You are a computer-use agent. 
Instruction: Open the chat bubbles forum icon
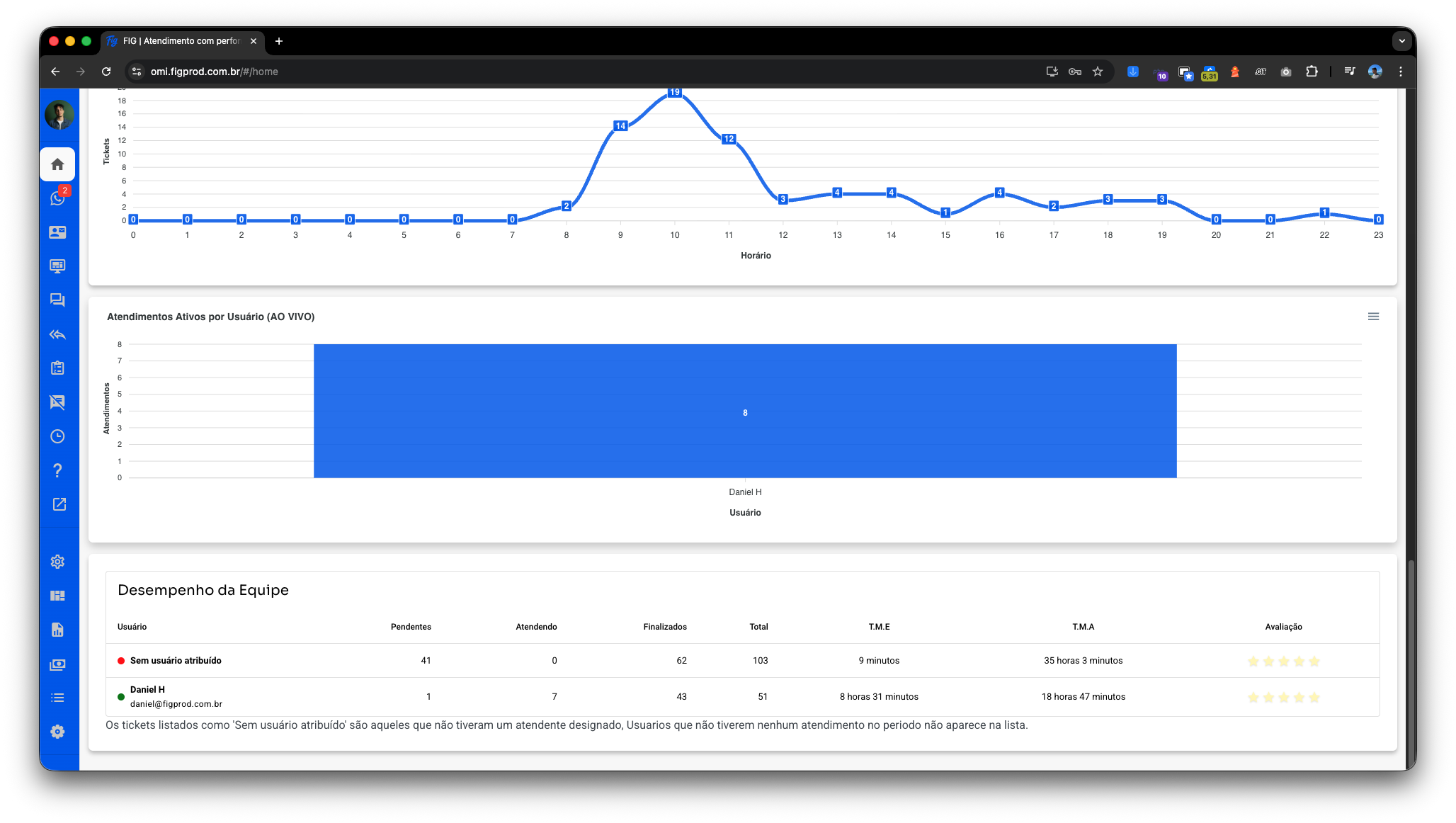[x=58, y=300]
